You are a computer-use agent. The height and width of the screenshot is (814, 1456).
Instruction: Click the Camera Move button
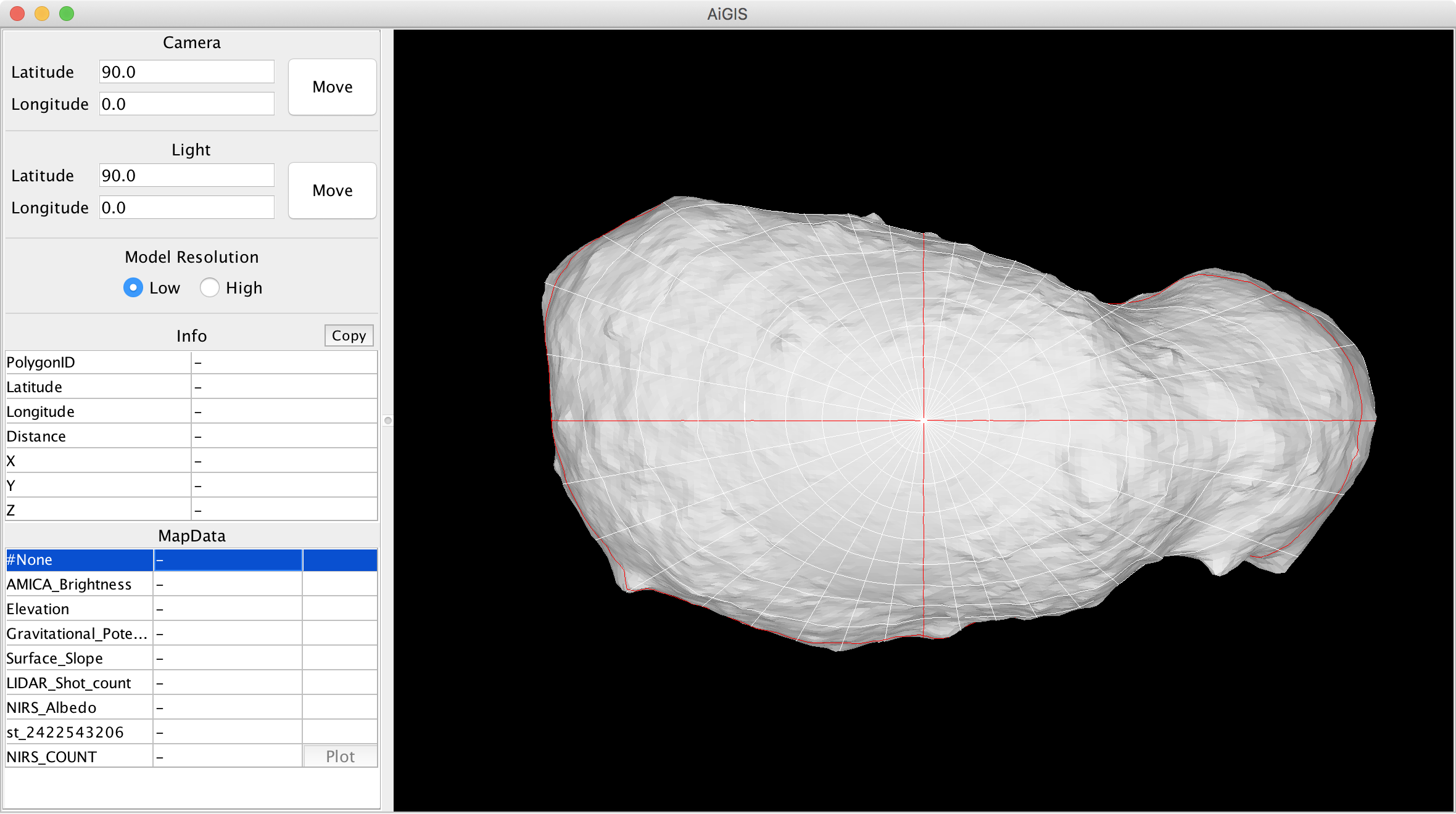pos(332,87)
